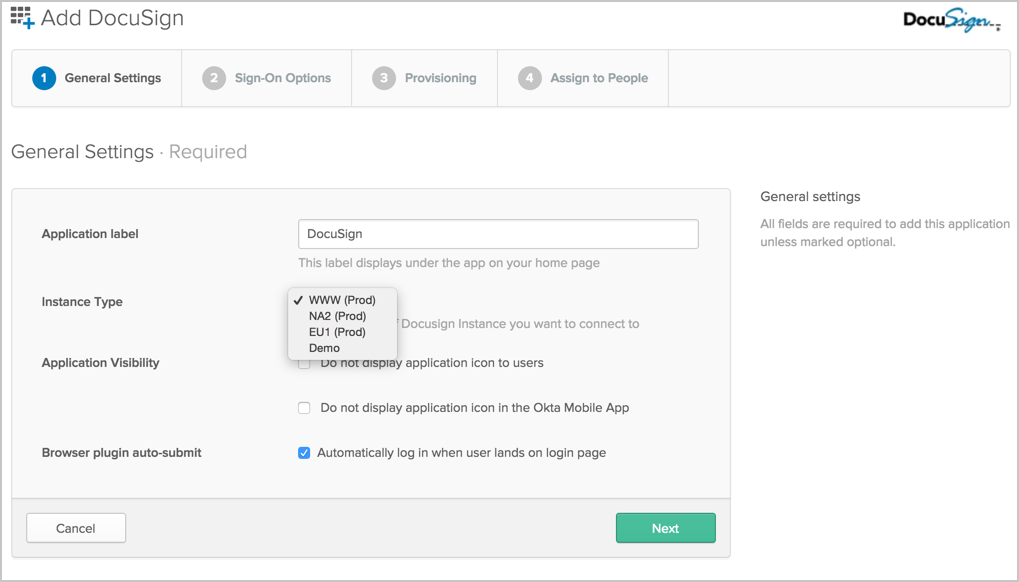Screen dimensions: 1019x582
Task: Go to Assign to People tab
Action: point(598,78)
